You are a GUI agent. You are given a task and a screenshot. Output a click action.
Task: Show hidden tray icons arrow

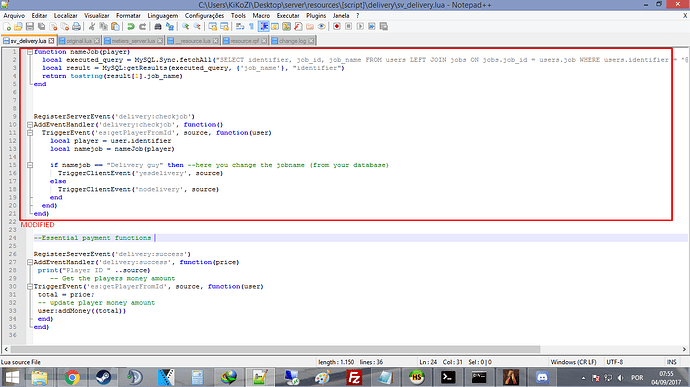[583, 378]
